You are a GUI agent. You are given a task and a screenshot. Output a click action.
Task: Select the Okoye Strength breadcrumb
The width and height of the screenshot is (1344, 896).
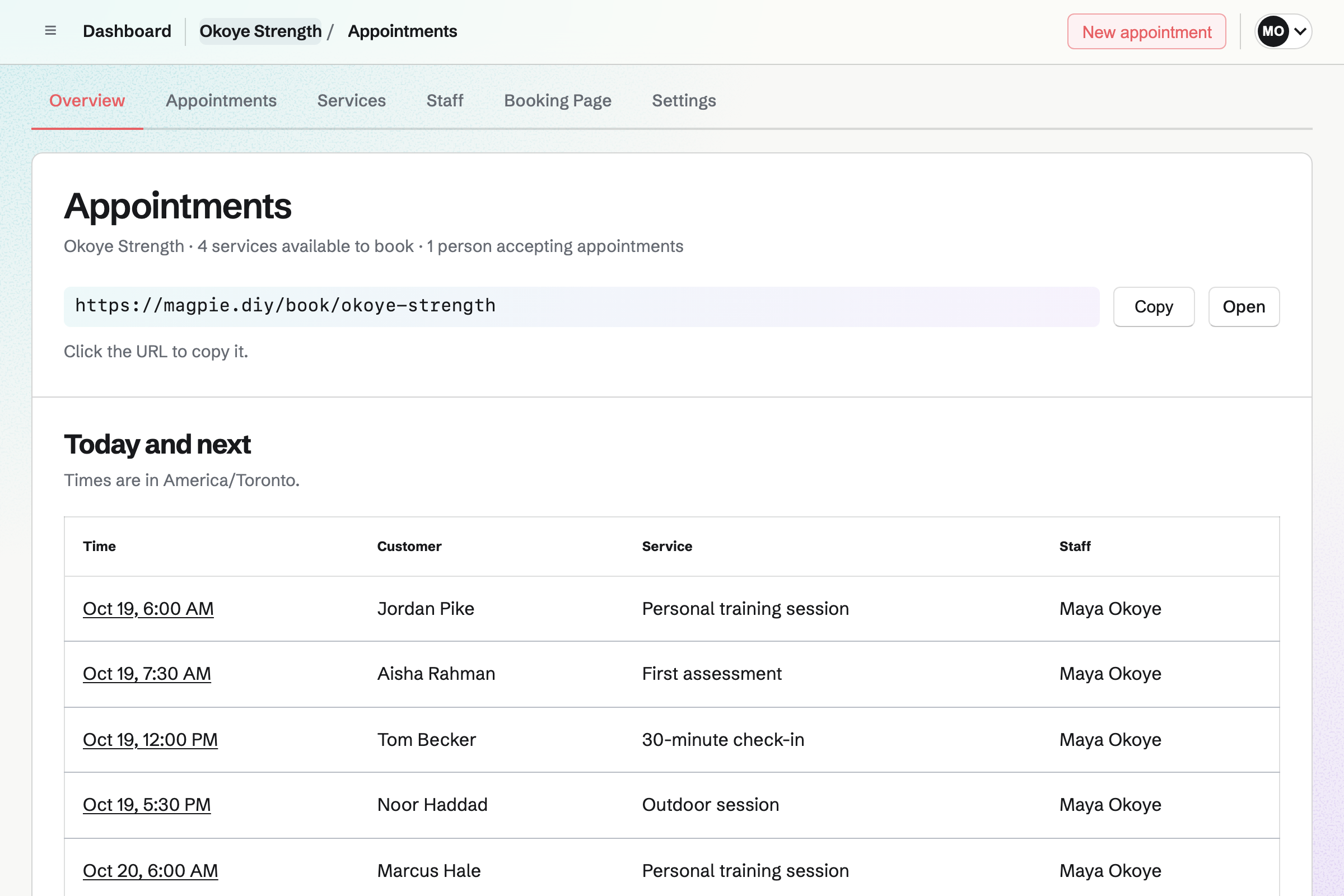(260, 31)
